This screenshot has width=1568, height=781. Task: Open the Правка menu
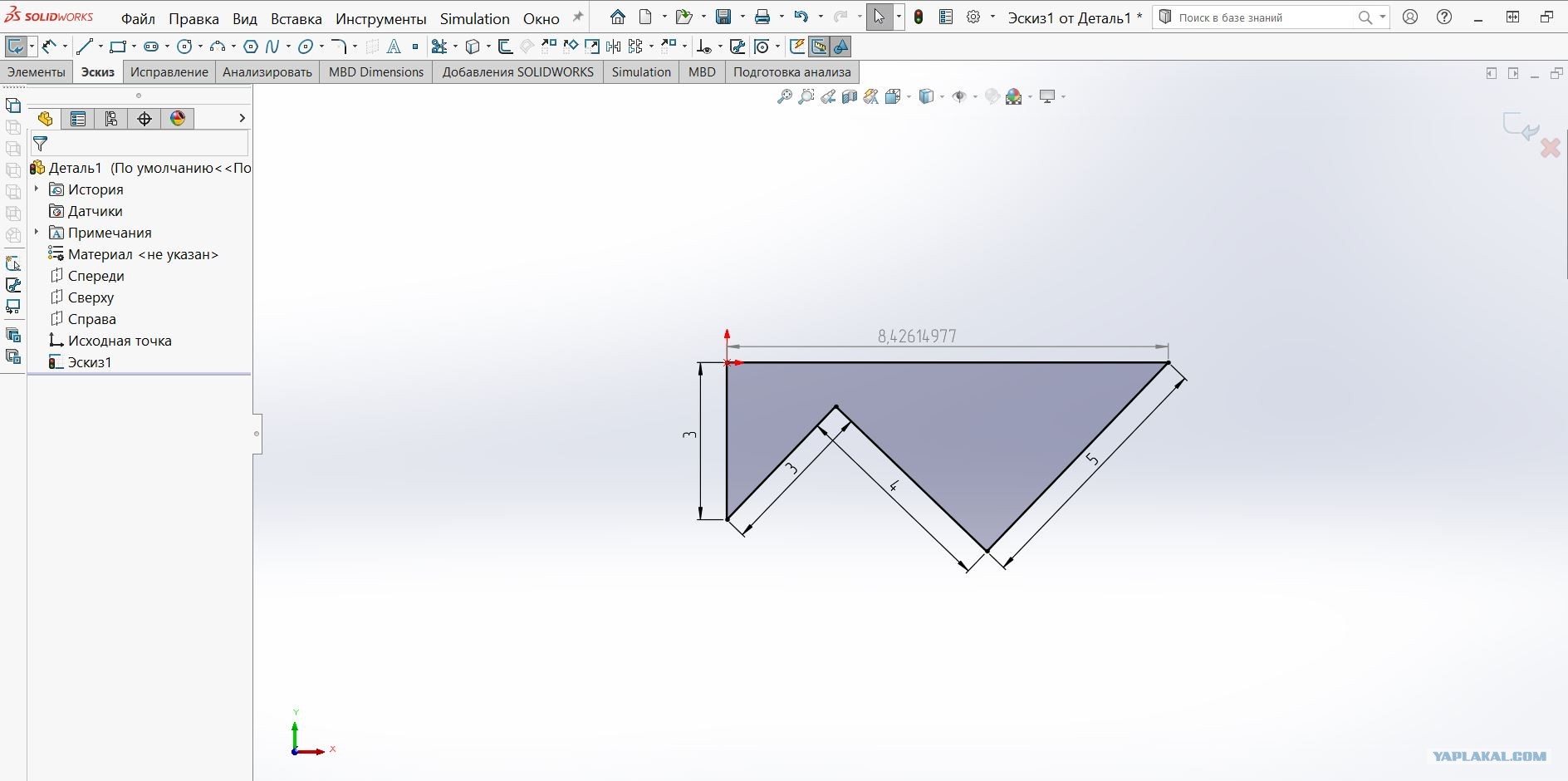coord(194,18)
